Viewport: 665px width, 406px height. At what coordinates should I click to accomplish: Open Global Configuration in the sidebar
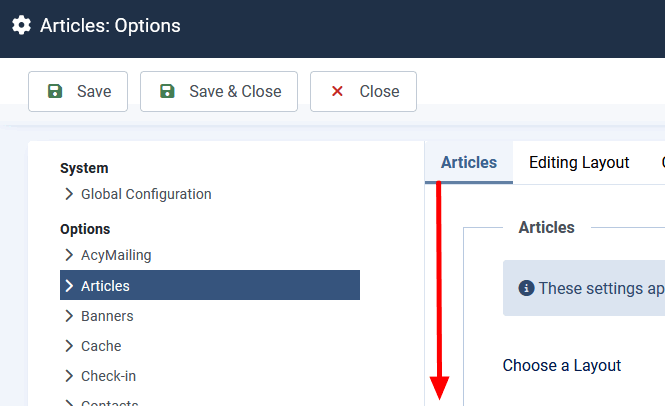146,194
